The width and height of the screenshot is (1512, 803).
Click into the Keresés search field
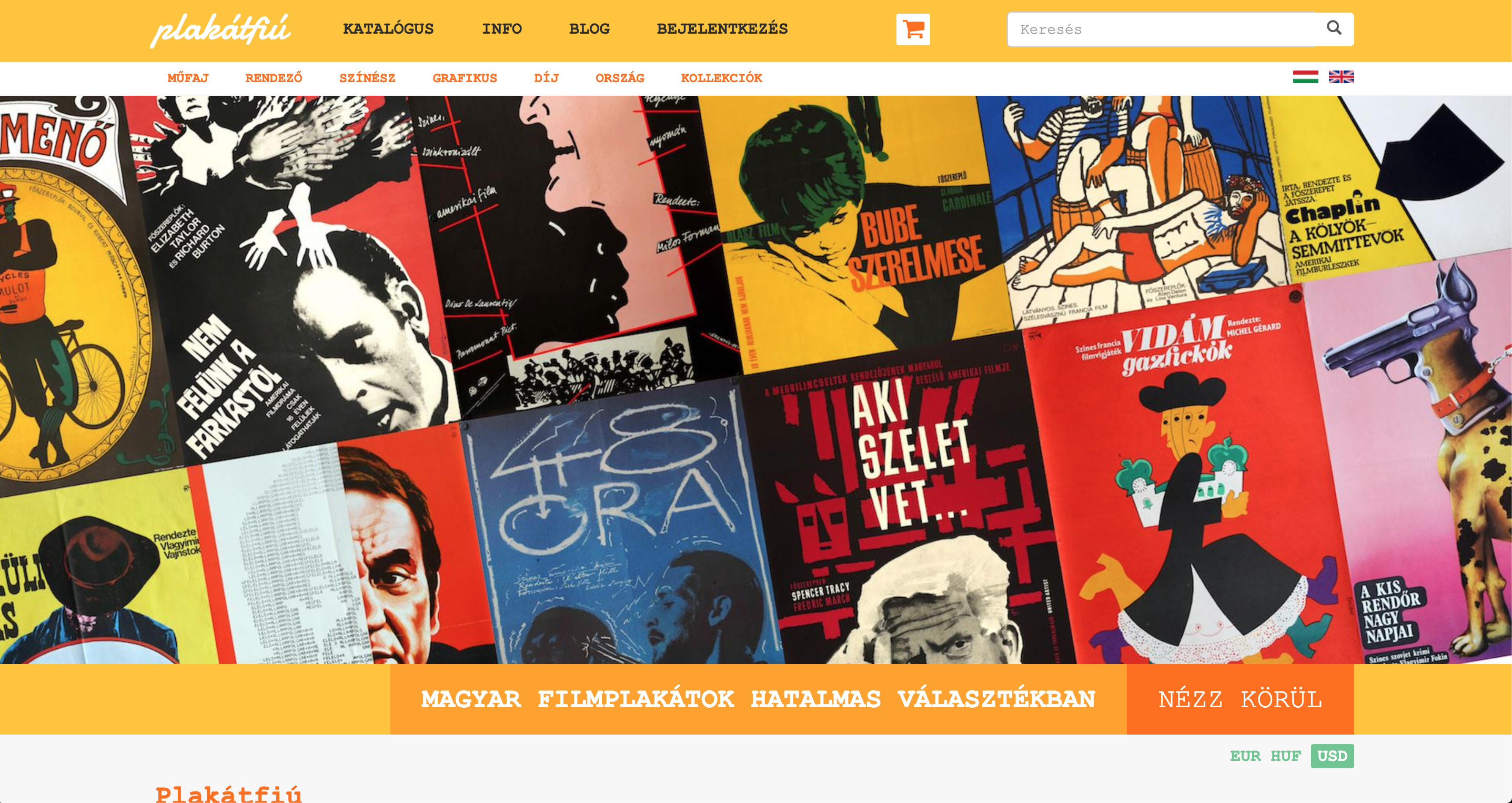1165,29
